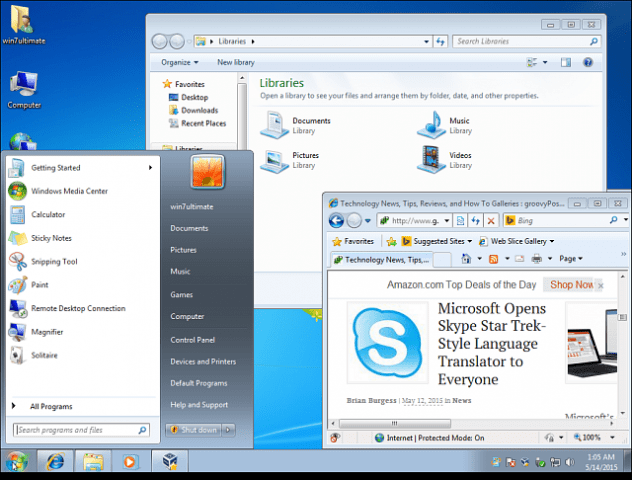
Task: Open Web Slice Gallery dropdown
Action: point(552,241)
